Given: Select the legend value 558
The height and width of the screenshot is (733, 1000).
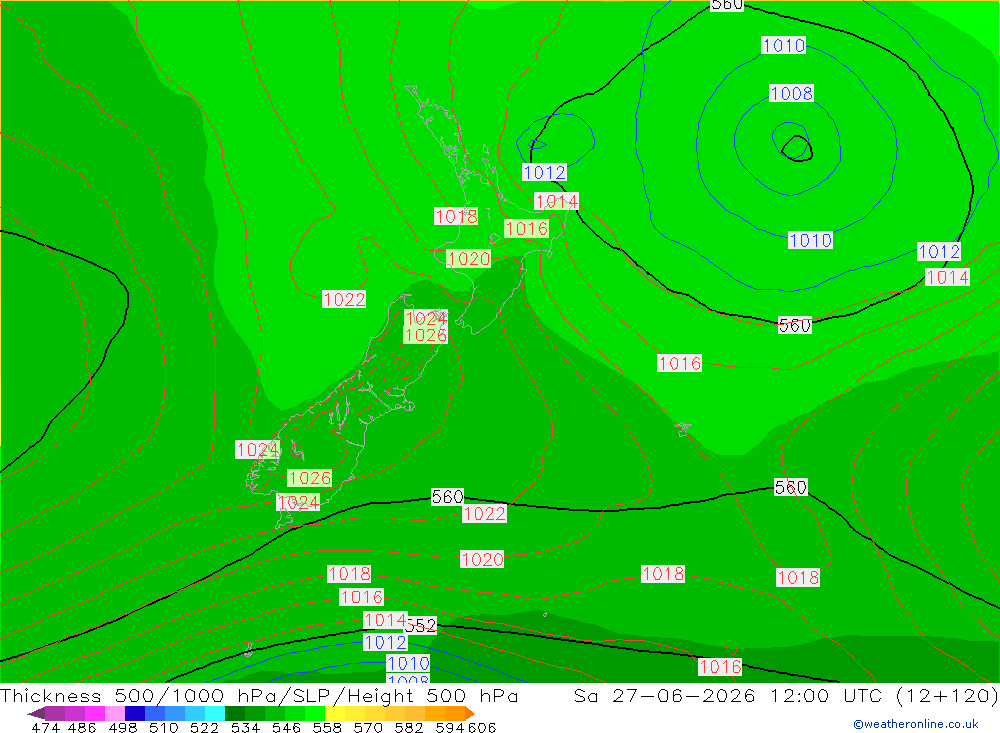Looking at the screenshot, I should coord(327,727).
